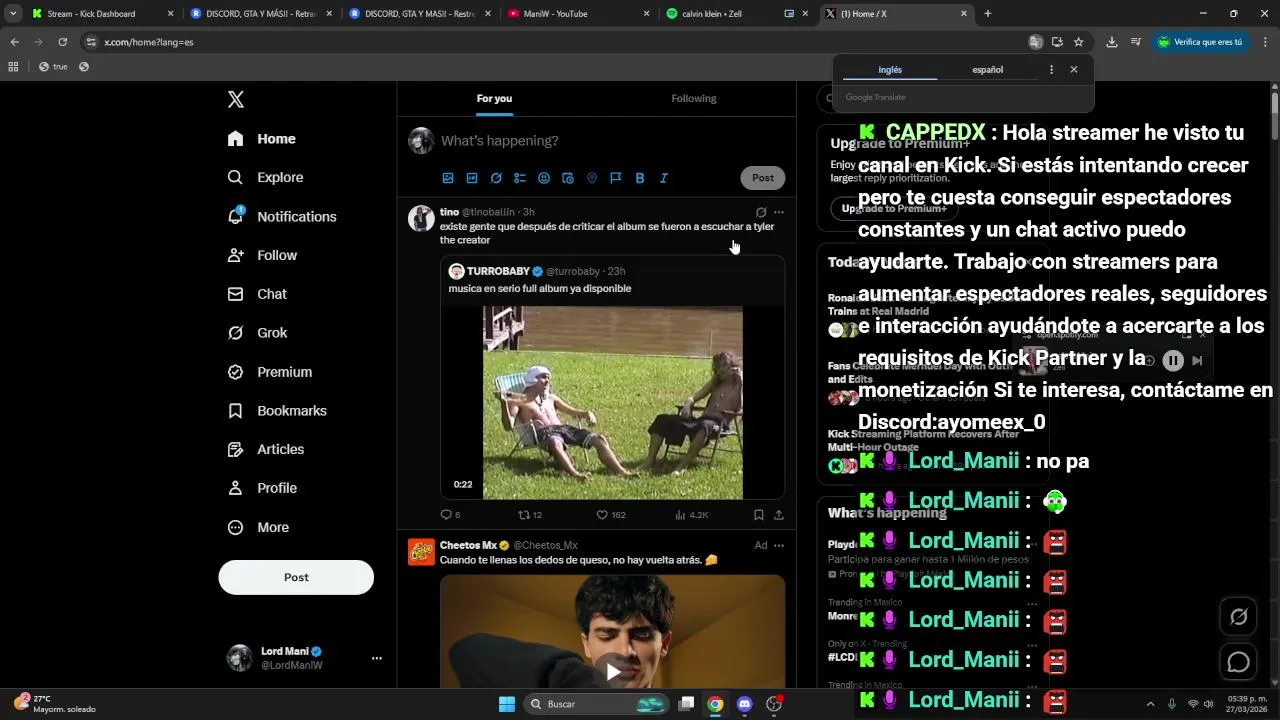The height and width of the screenshot is (720, 1280).
Task: Open a new browser tab
Action: (x=988, y=14)
